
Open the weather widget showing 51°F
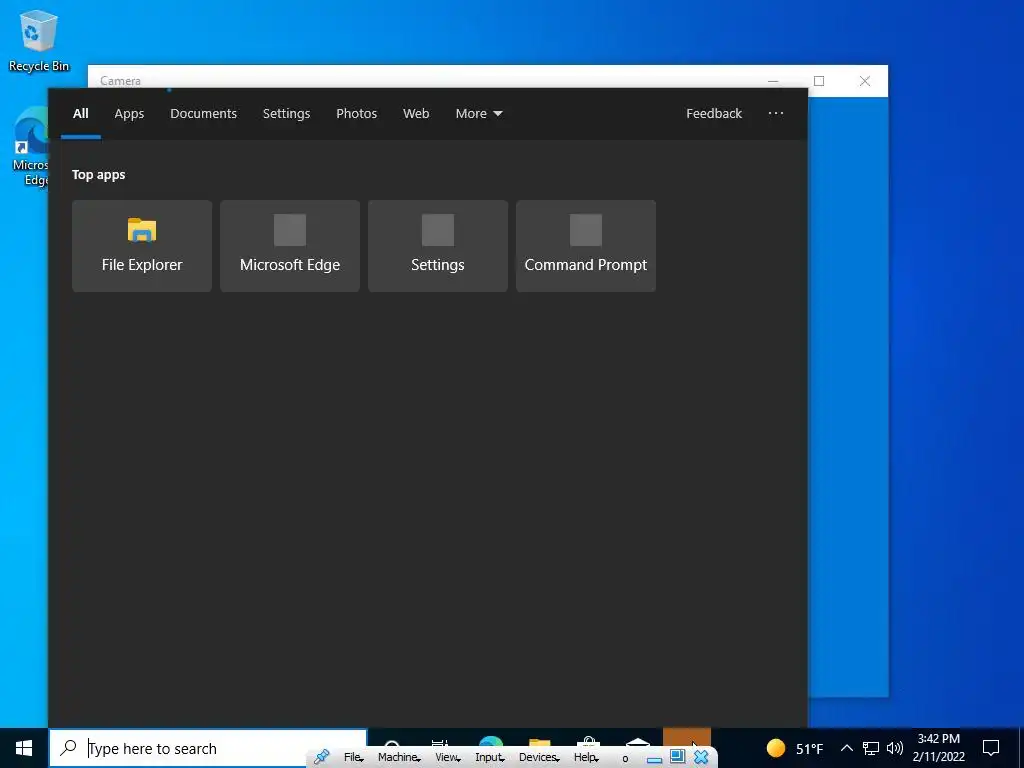coord(795,748)
